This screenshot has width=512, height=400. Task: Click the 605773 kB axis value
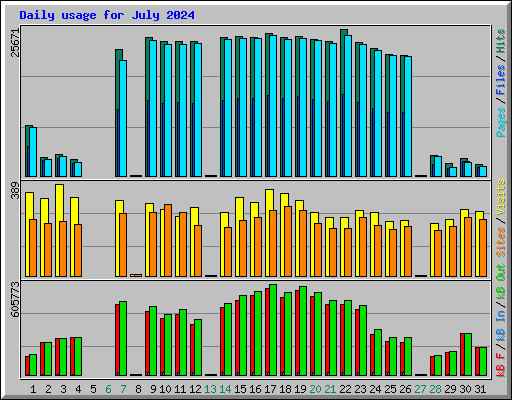click(x=15, y=300)
